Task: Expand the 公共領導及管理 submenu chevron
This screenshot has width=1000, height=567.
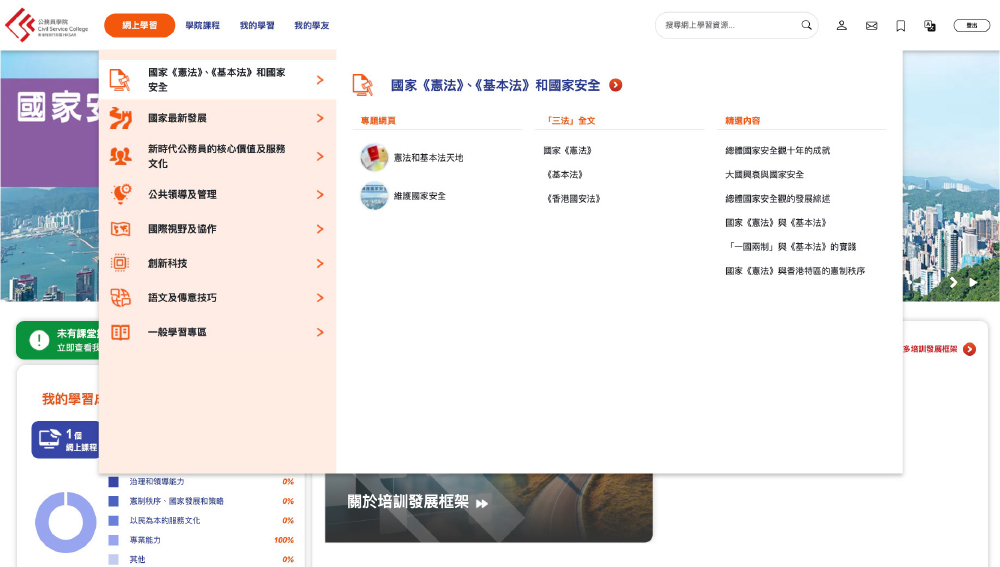Action: [x=320, y=194]
